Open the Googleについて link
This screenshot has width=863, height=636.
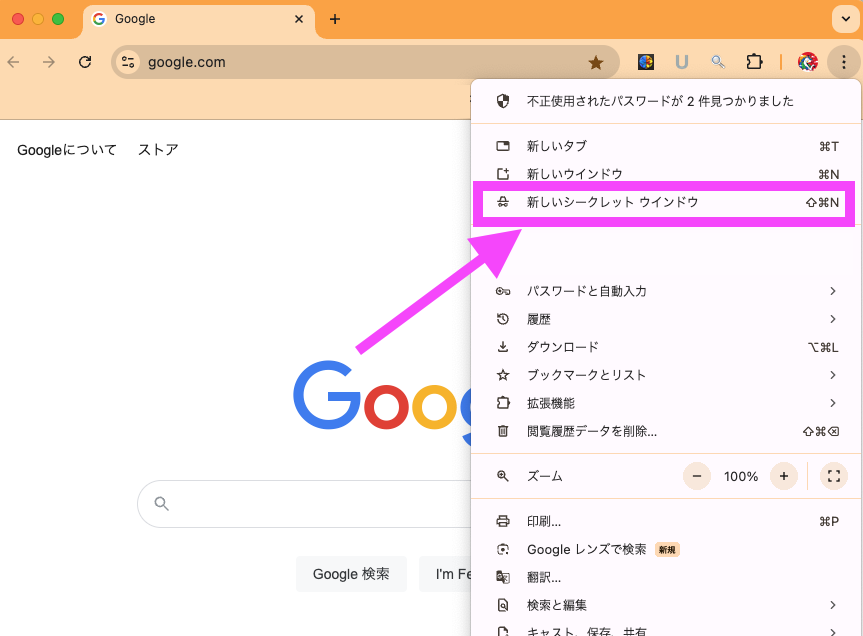[67, 150]
